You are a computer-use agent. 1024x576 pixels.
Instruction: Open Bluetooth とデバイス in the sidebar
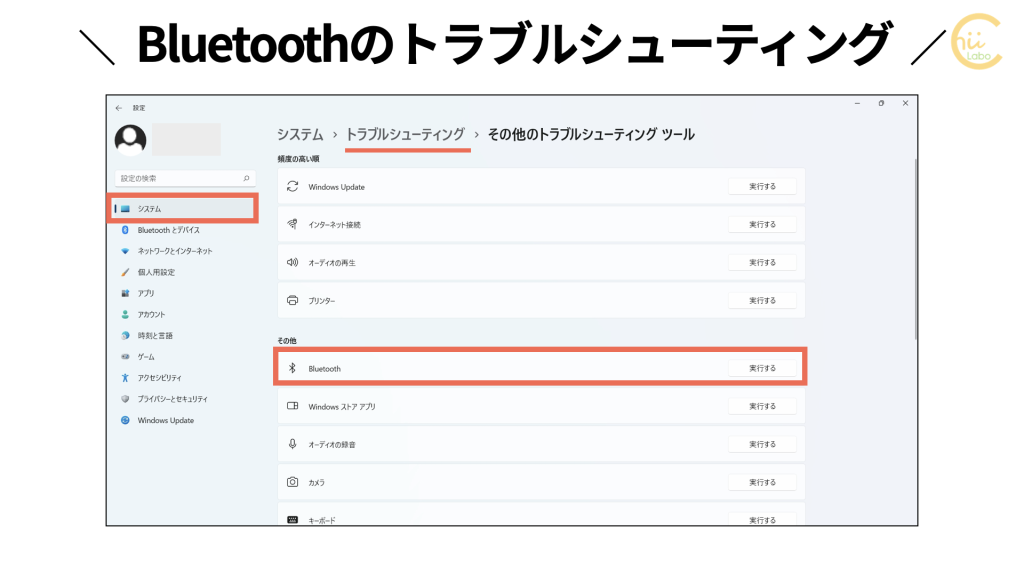168,230
